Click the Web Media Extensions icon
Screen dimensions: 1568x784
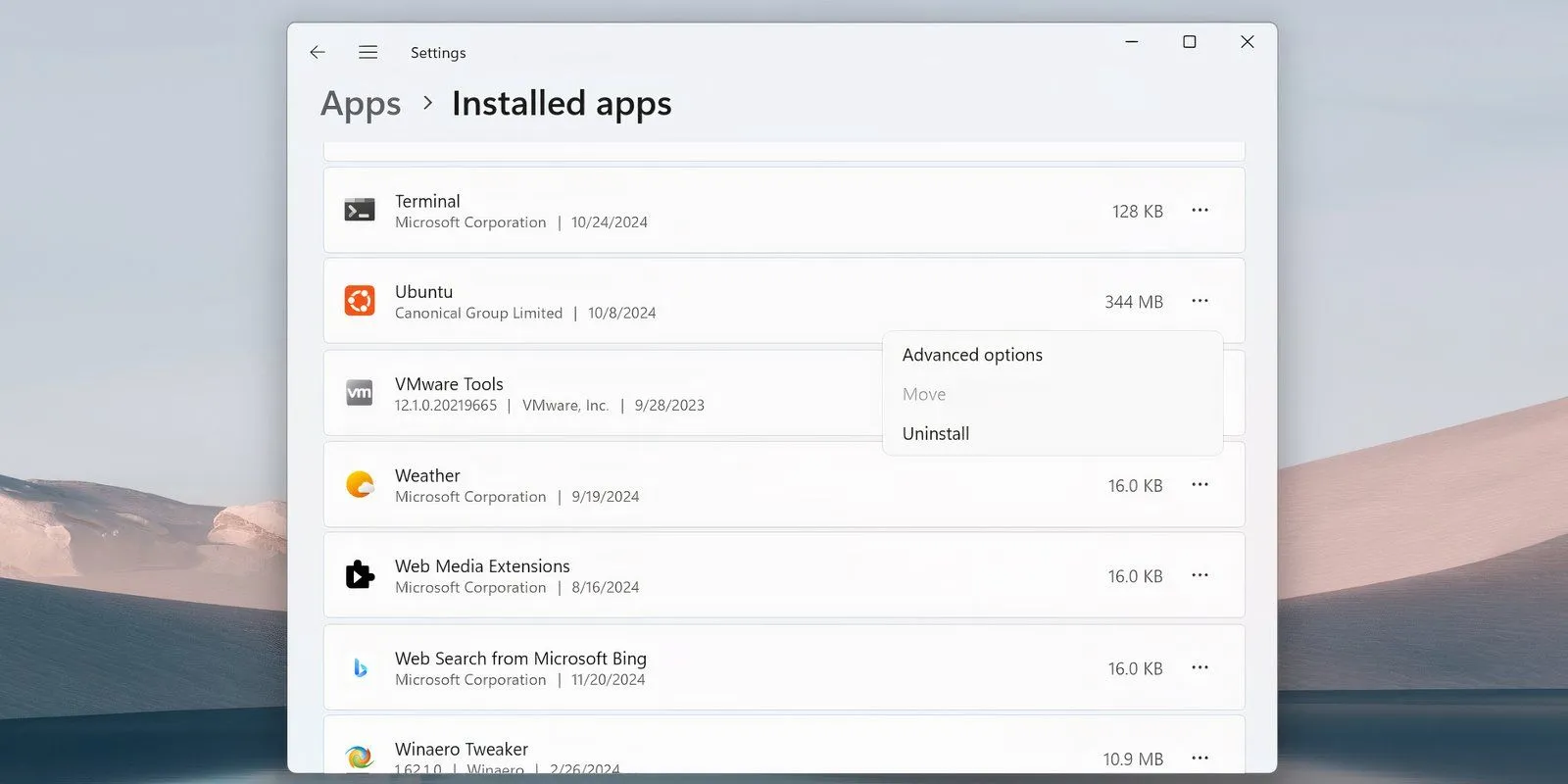(x=360, y=575)
